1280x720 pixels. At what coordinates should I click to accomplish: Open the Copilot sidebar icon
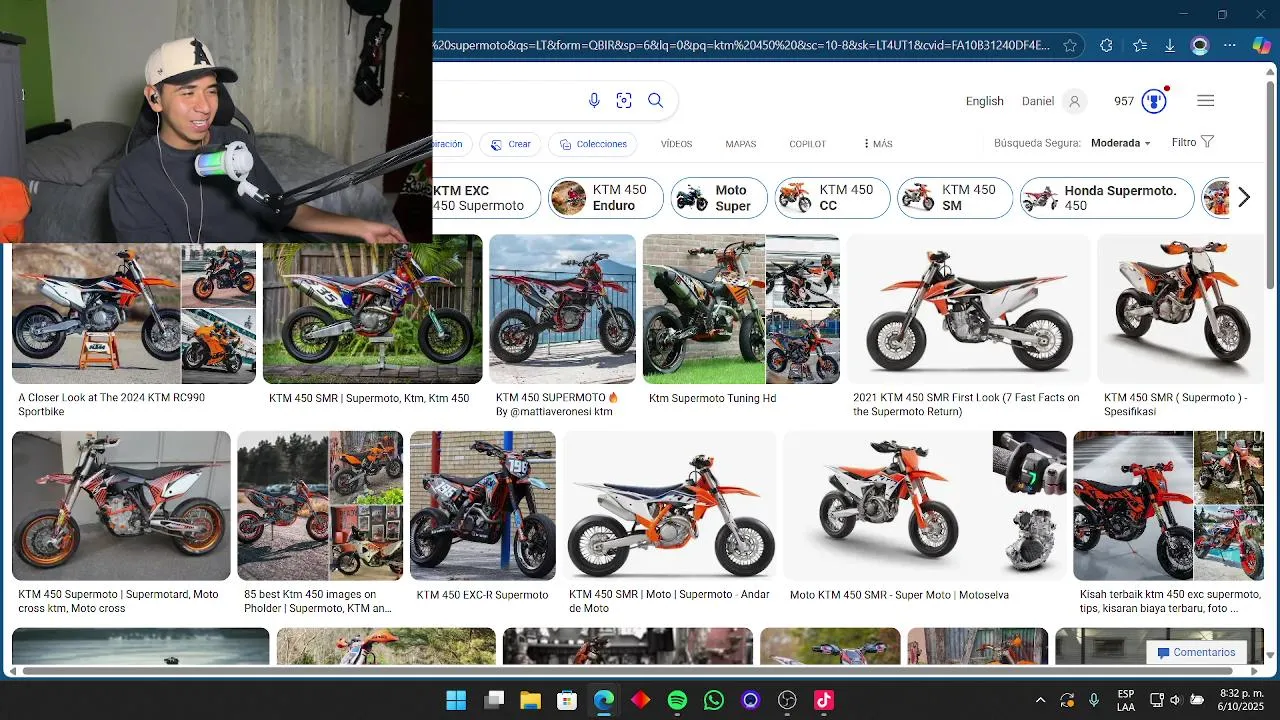(1262, 45)
